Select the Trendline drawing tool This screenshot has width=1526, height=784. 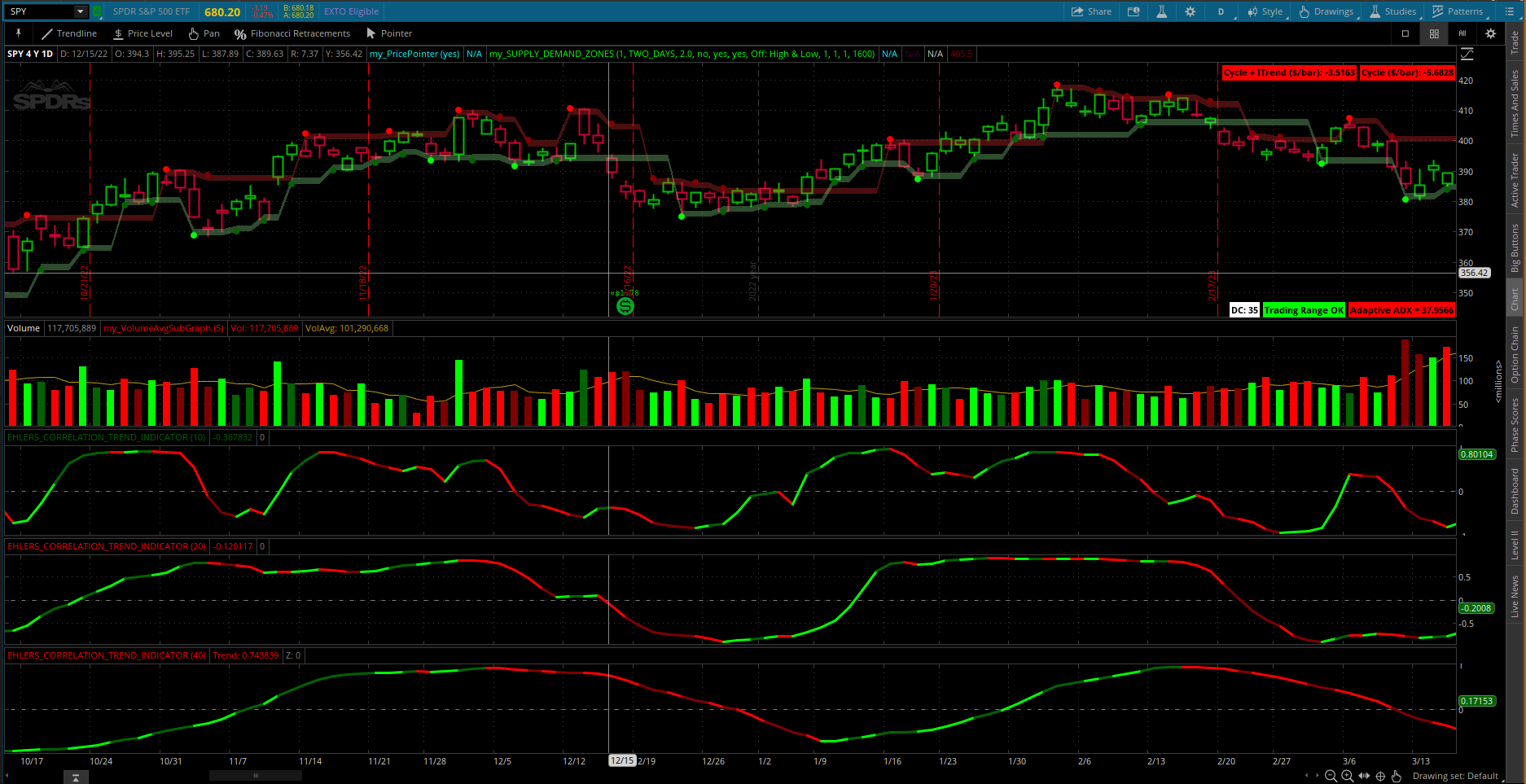click(69, 33)
